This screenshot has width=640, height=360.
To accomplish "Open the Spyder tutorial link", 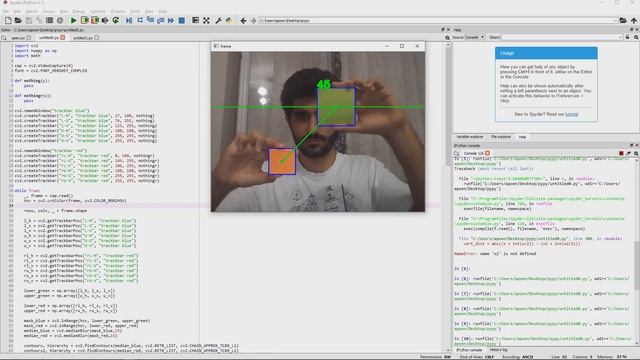I will coord(571,114).
